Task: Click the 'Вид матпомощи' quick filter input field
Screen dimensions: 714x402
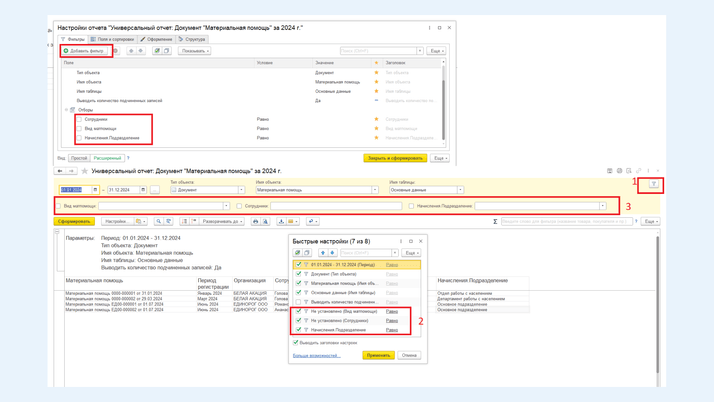Action: coord(160,206)
